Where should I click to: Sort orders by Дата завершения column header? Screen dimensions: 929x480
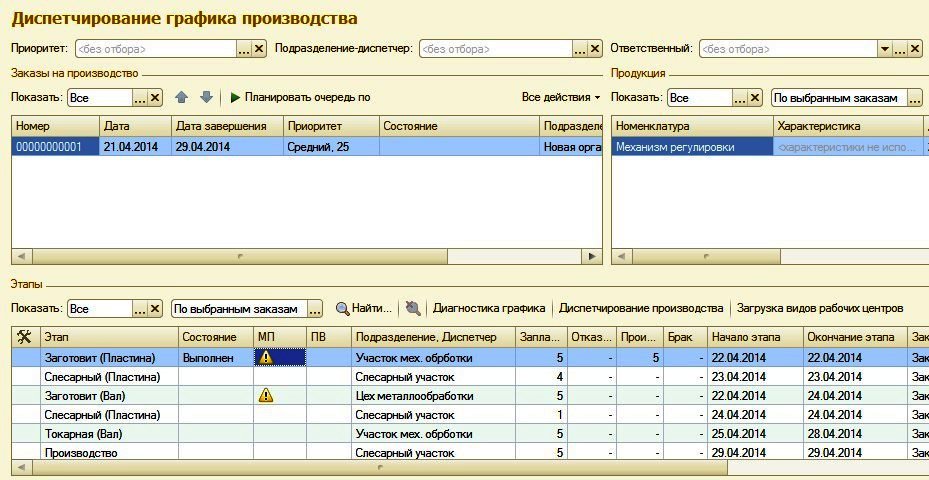228,126
